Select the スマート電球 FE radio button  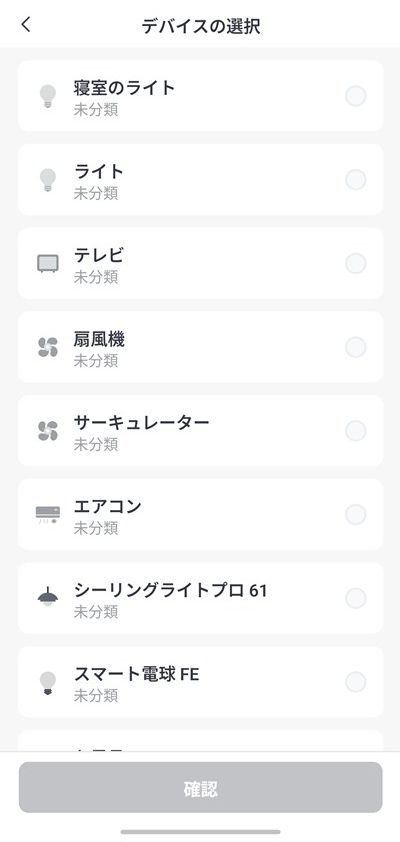(x=355, y=682)
